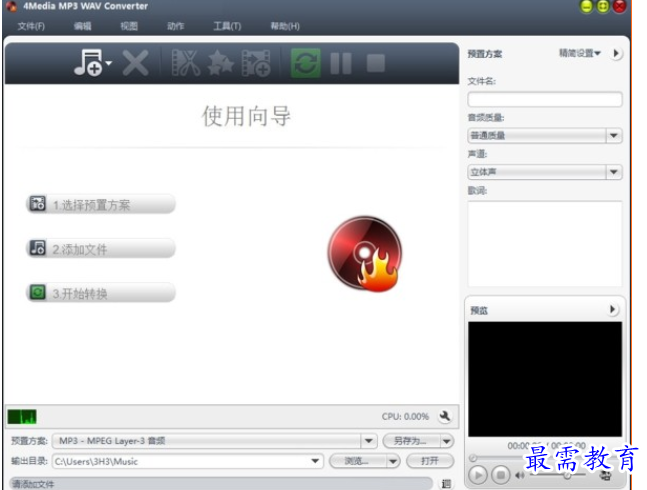
Task: Open the 音频质量 dropdown
Action: click(545, 136)
